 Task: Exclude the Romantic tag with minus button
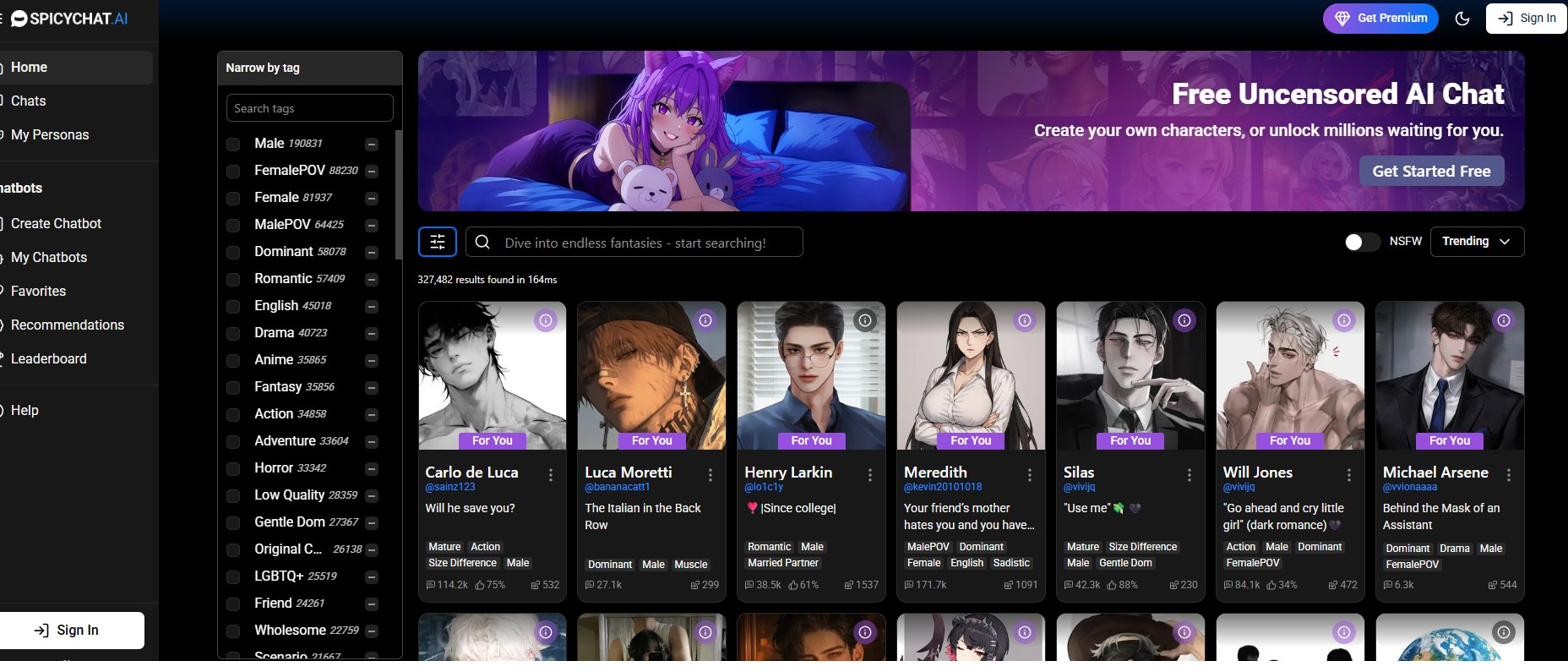(x=371, y=279)
